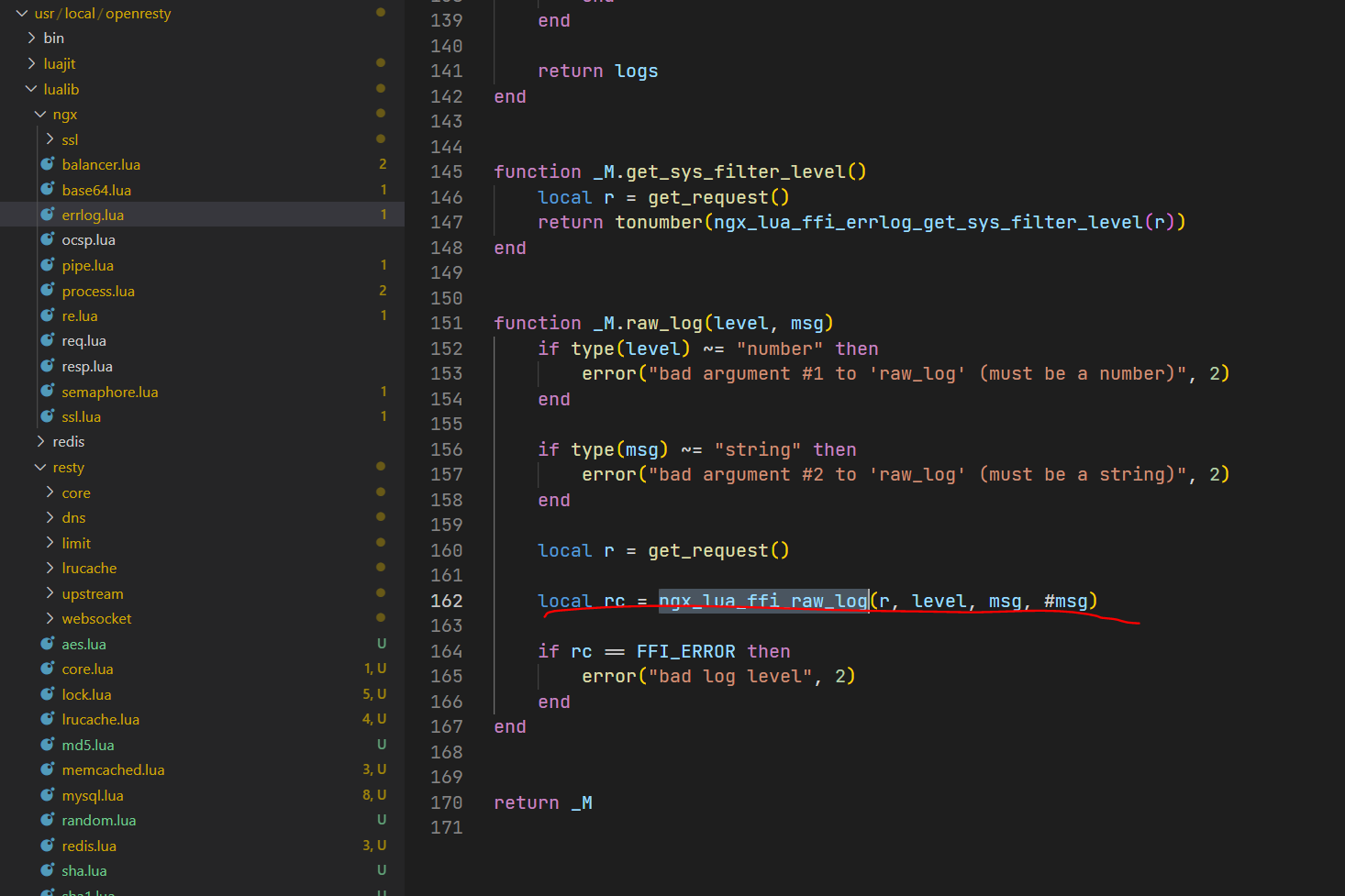Image resolution: width=1345 pixels, height=896 pixels.
Task: Click line number 145 in the gutter
Action: (x=447, y=171)
